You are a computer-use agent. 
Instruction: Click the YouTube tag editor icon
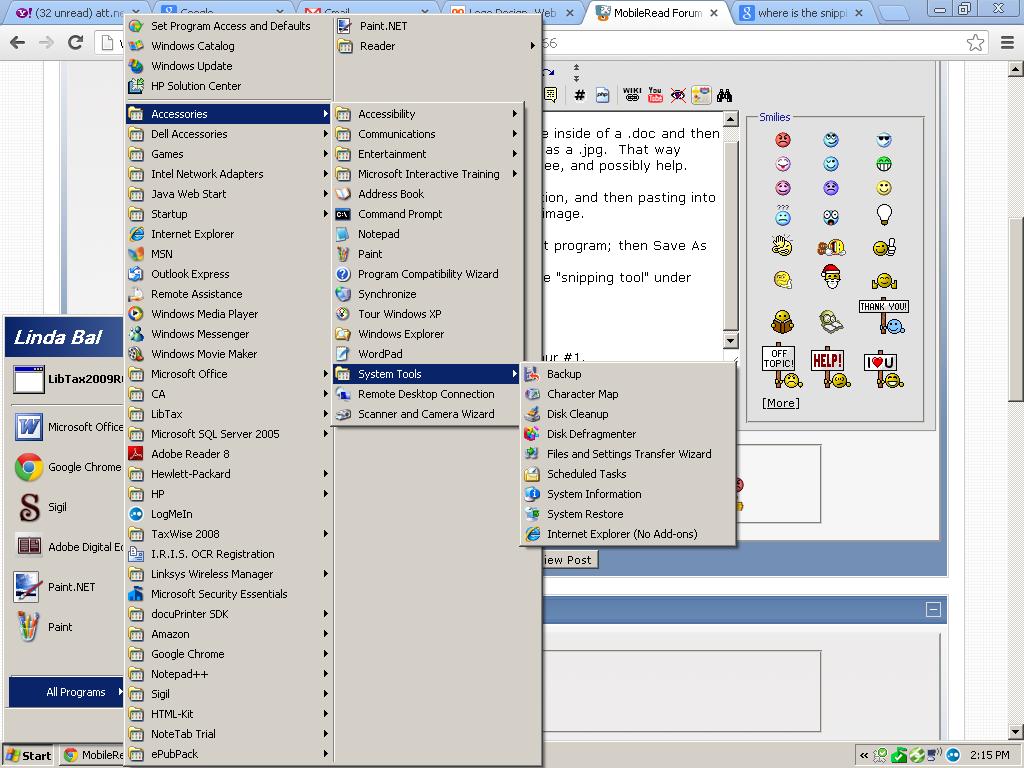click(x=655, y=95)
